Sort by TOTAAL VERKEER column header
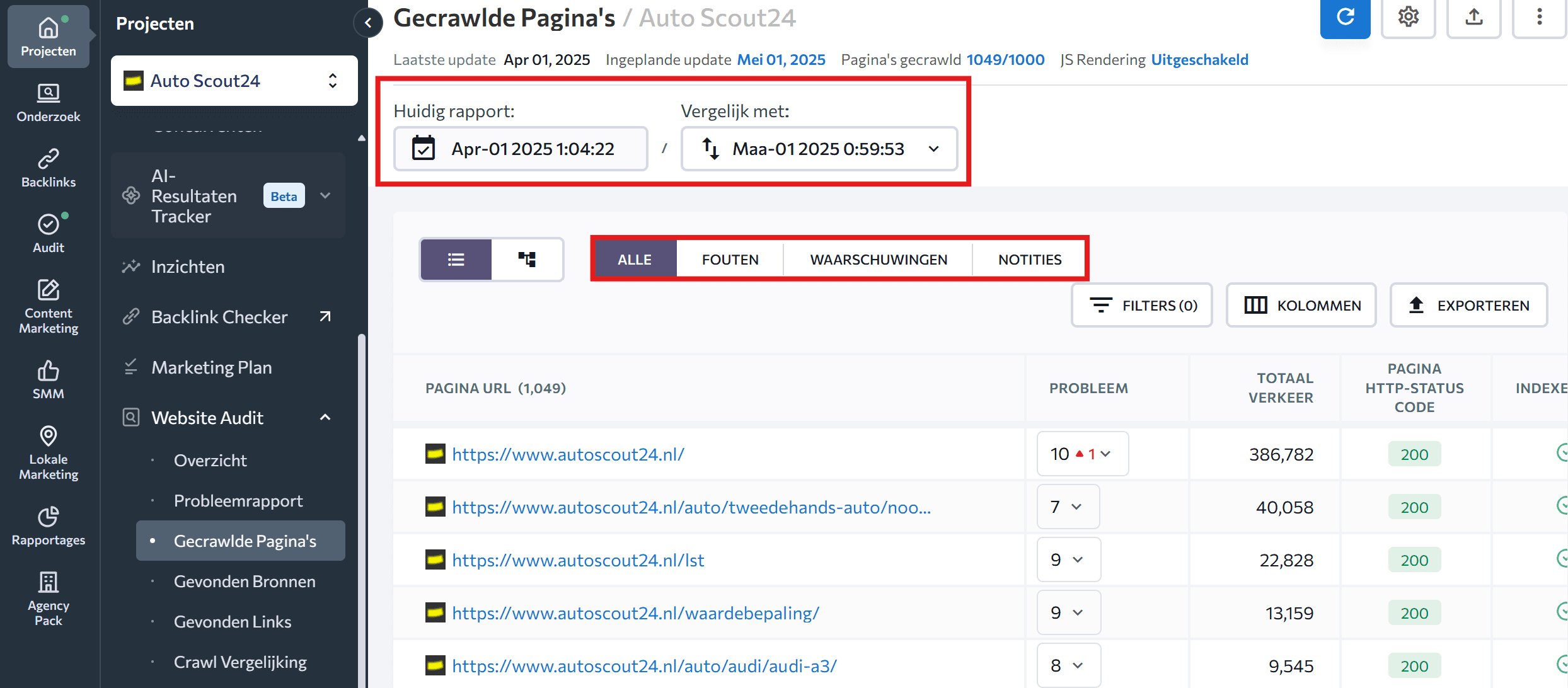This screenshot has width=1568, height=688. (1281, 387)
